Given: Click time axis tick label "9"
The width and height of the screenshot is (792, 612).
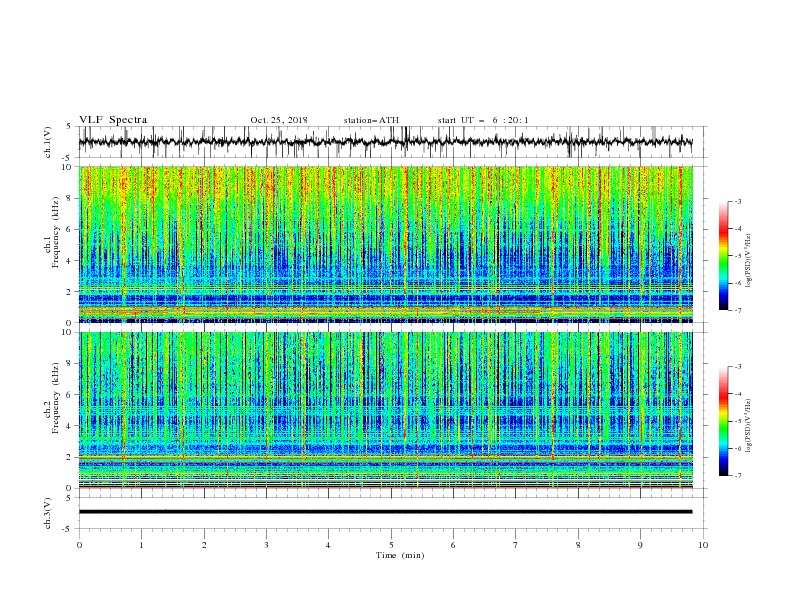Looking at the screenshot, I should click(x=640, y=545).
